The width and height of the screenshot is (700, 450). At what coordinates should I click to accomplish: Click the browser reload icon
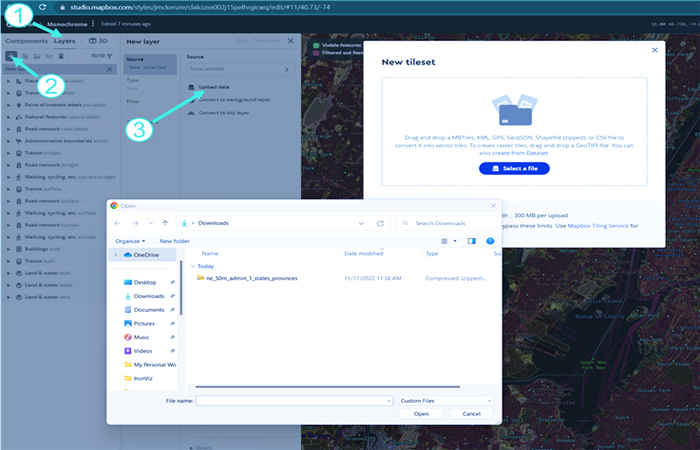(x=42, y=7)
